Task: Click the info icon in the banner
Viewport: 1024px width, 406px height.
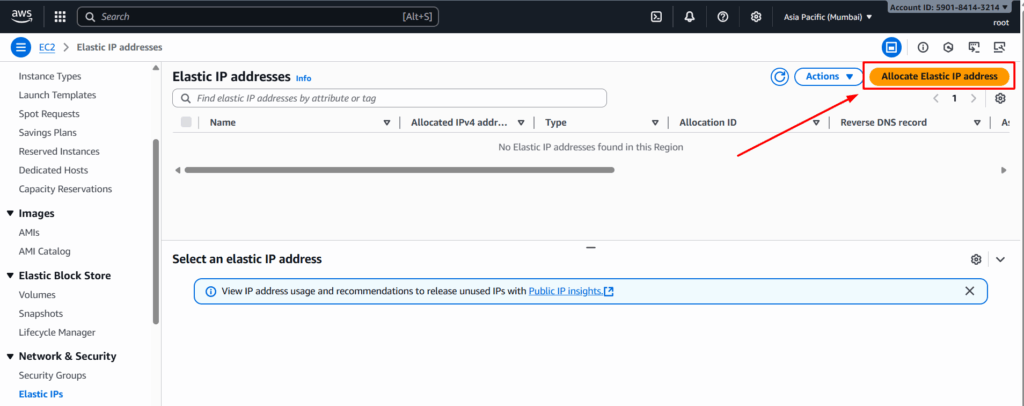Action: coord(210,292)
